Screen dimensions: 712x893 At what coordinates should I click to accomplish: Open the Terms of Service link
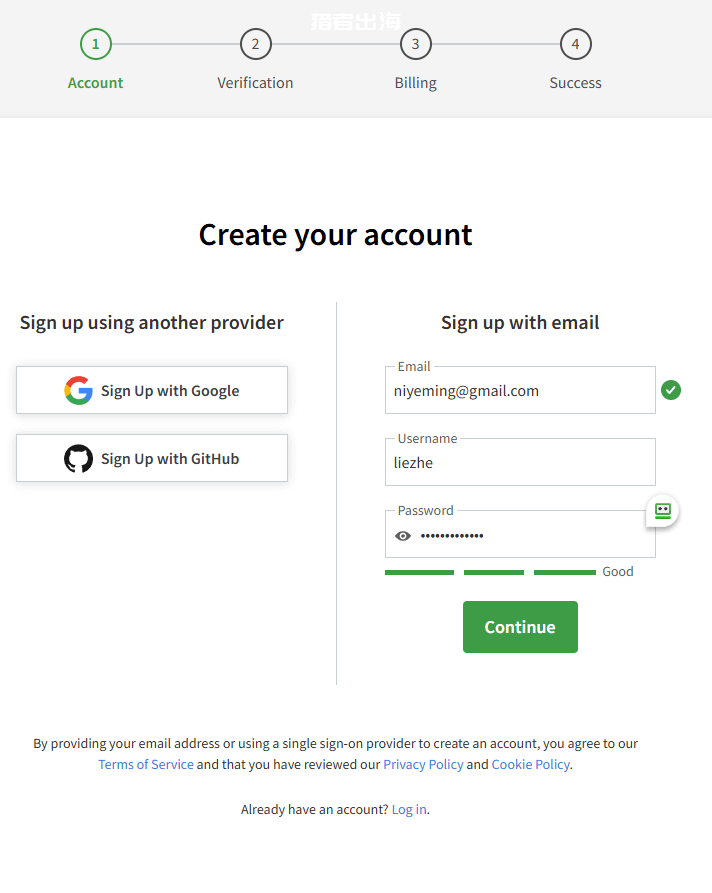pyautogui.click(x=146, y=764)
